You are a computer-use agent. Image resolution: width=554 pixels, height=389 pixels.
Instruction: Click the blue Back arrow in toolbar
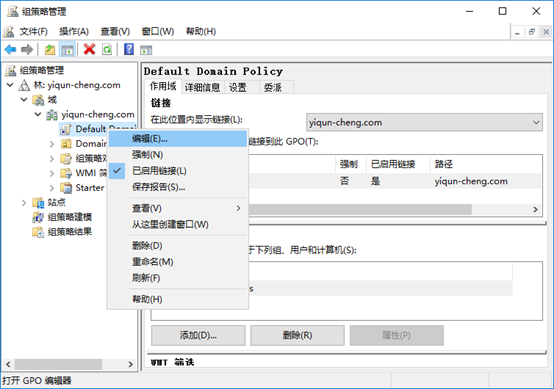coord(11,49)
